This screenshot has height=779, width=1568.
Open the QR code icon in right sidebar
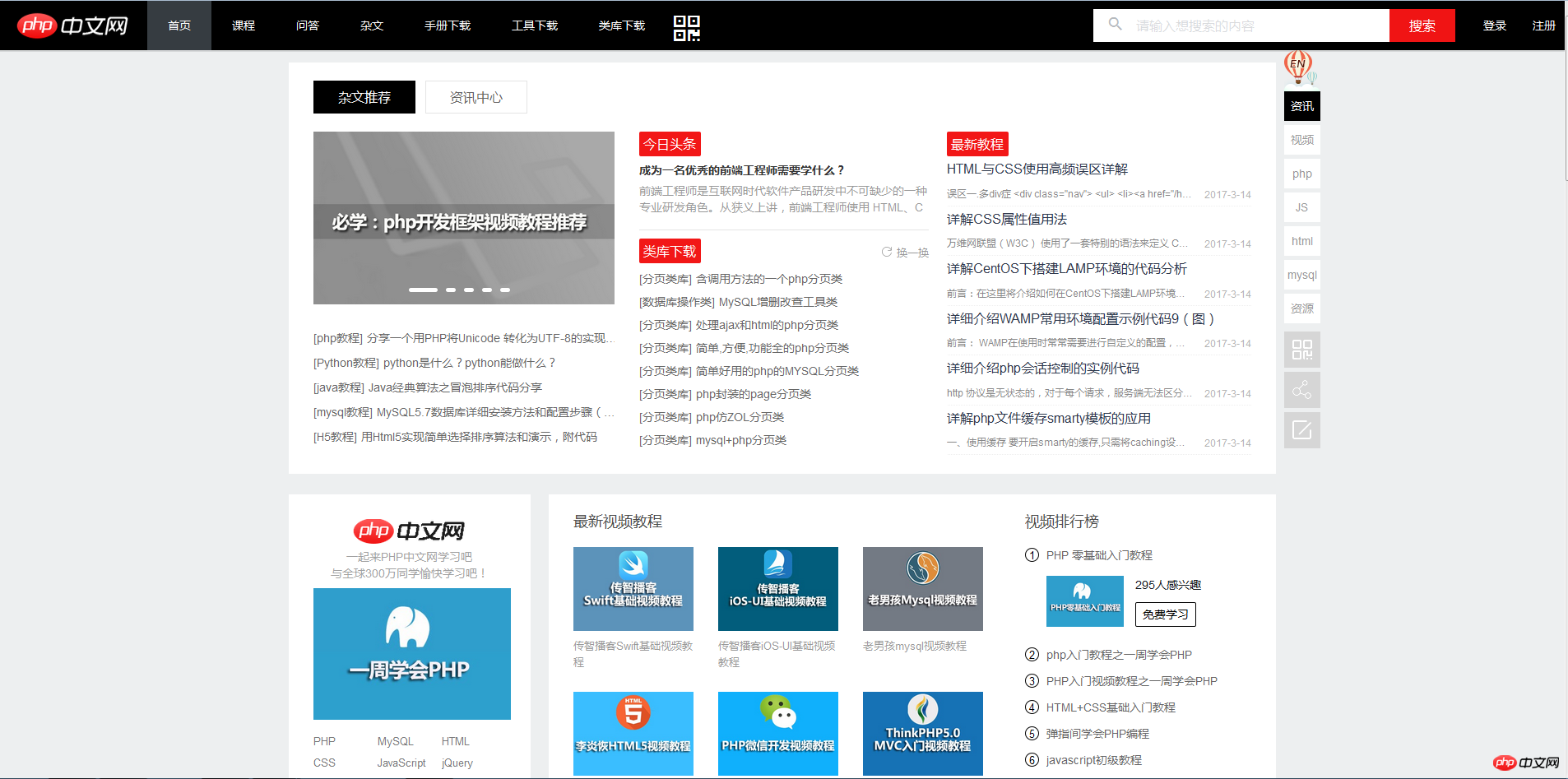pyautogui.click(x=1302, y=350)
